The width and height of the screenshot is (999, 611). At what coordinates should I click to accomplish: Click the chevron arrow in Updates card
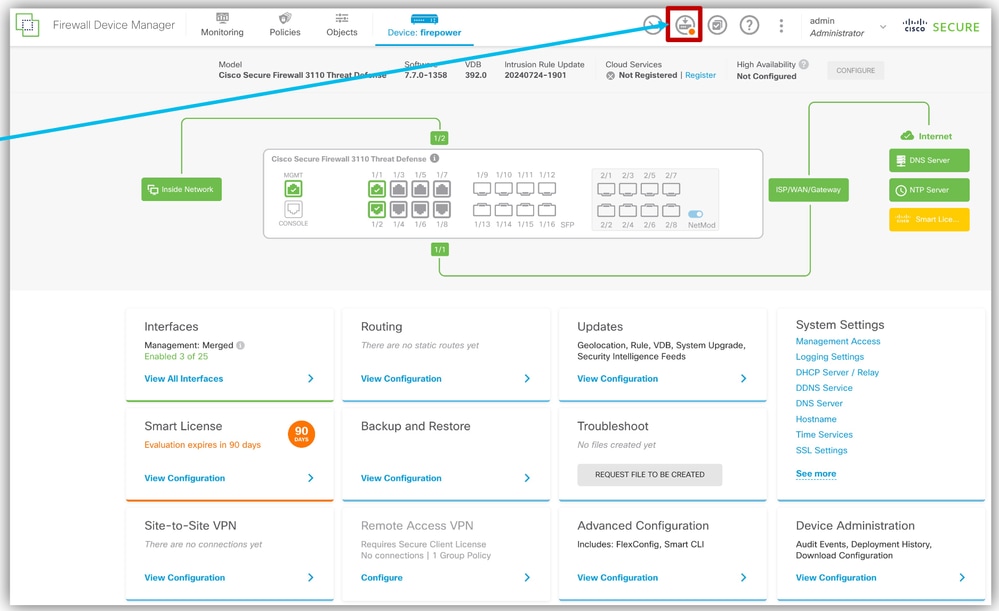(744, 378)
